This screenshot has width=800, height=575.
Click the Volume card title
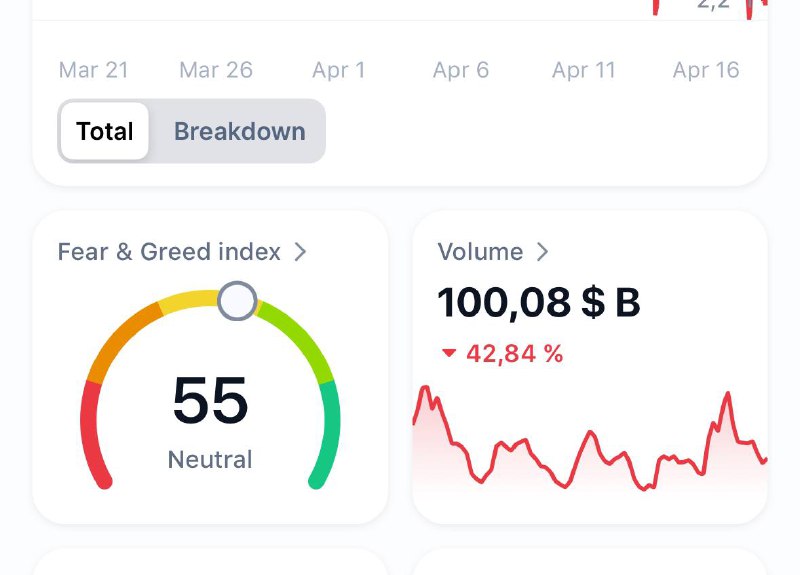click(x=480, y=252)
